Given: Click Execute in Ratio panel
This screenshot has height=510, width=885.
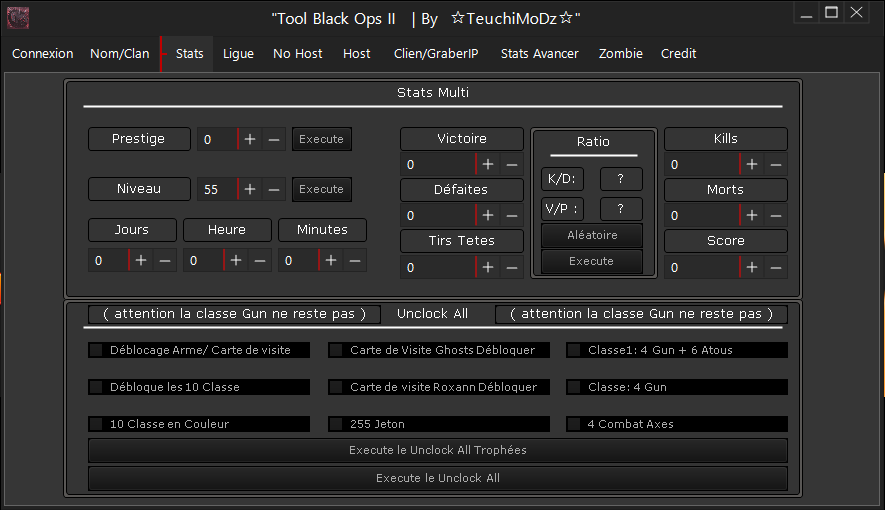Looking at the screenshot, I should pyautogui.click(x=592, y=261).
